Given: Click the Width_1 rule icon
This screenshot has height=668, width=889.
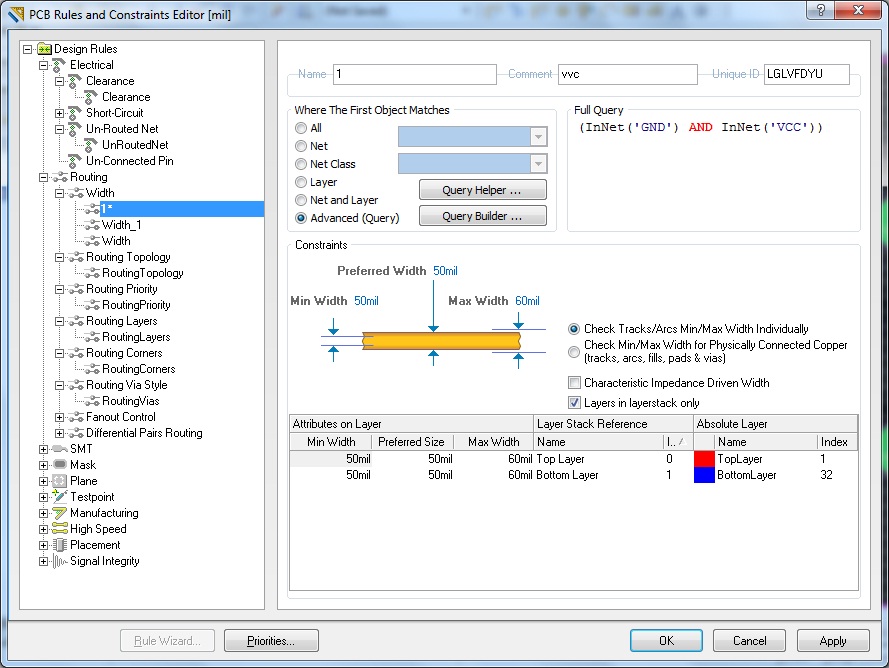Looking at the screenshot, I should tap(92, 225).
